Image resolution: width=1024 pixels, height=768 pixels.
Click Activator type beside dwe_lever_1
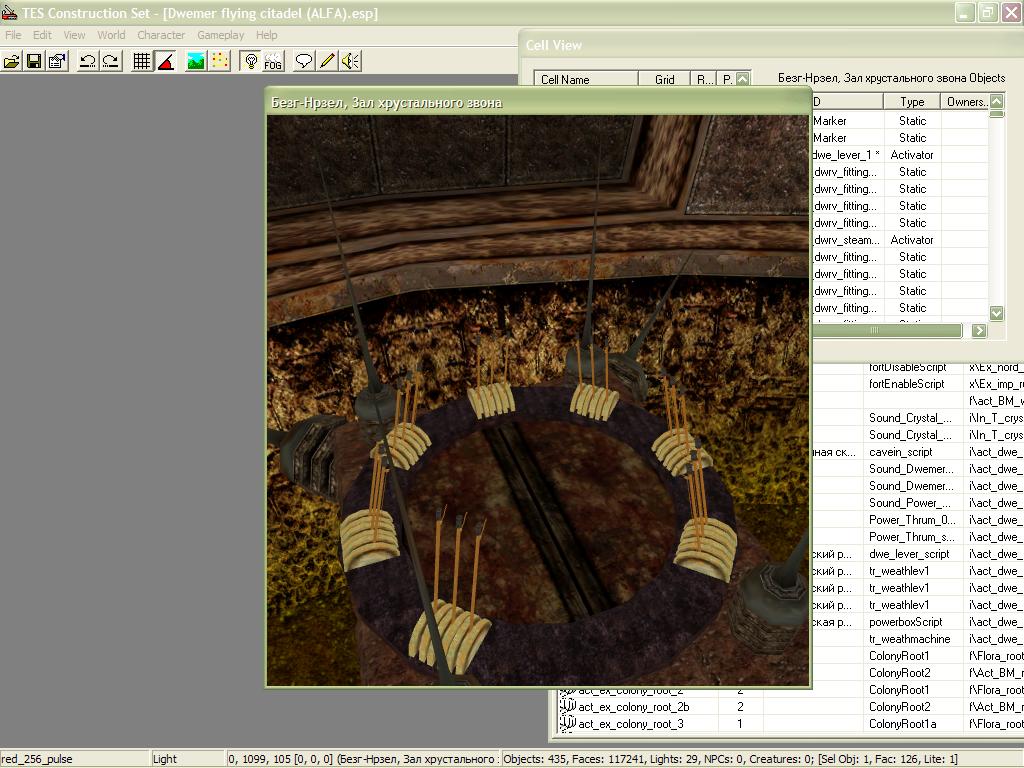point(912,155)
